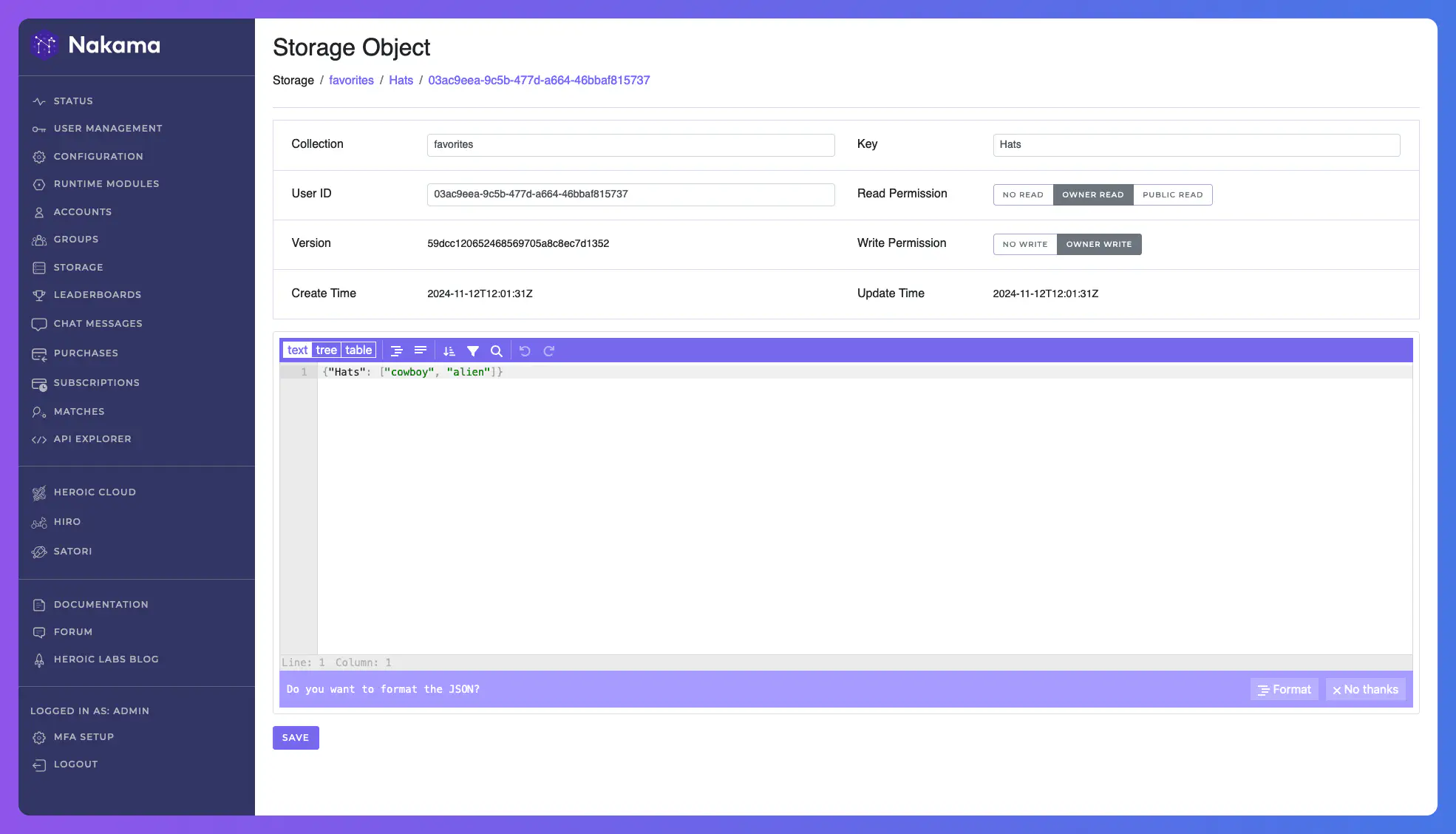Image resolution: width=1456 pixels, height=834 pixels.
Task: Click the user ID breadcrumb link
Action: pos(539,81)
